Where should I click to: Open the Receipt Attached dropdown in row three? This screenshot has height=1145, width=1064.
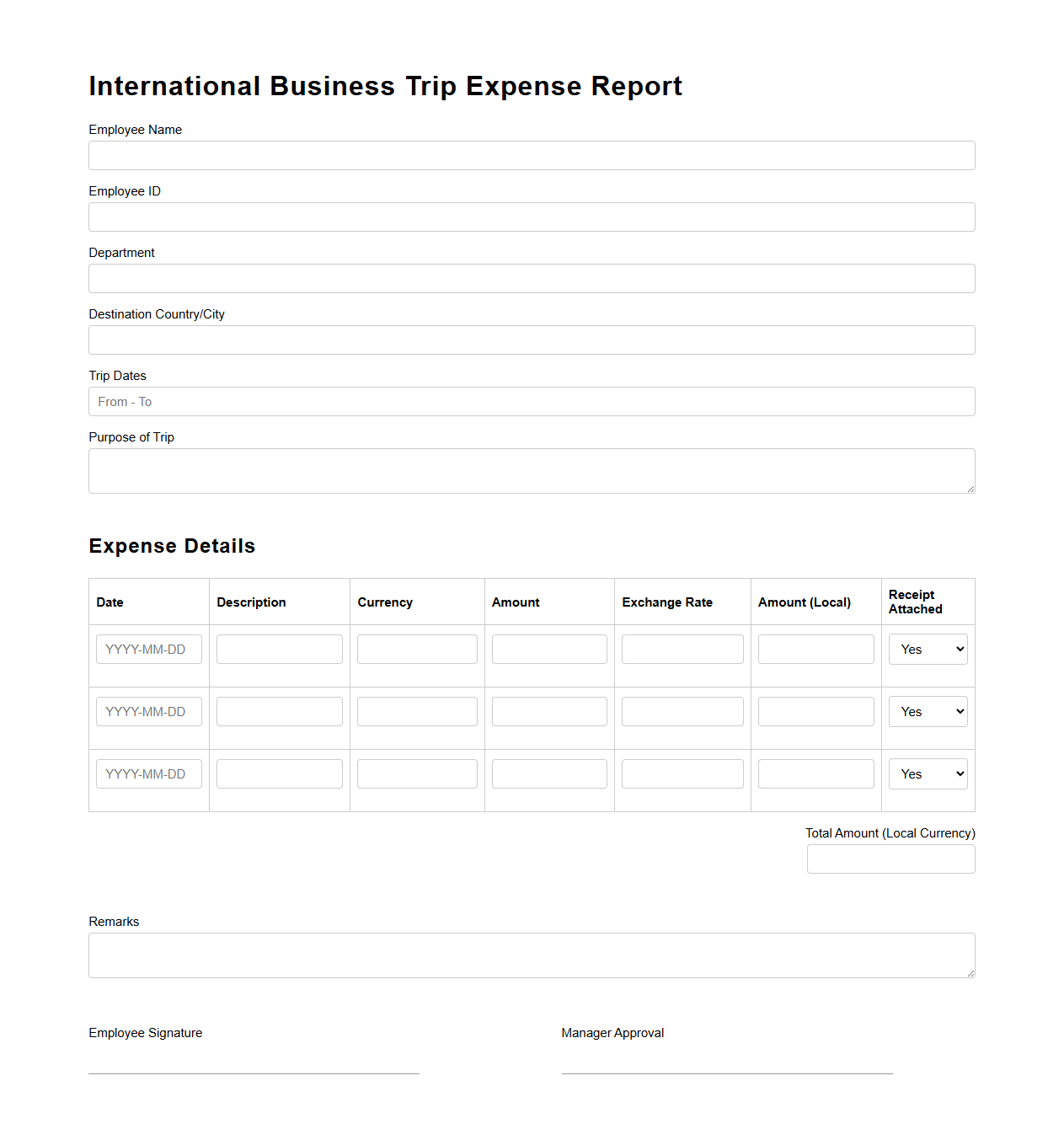(927, 773)
